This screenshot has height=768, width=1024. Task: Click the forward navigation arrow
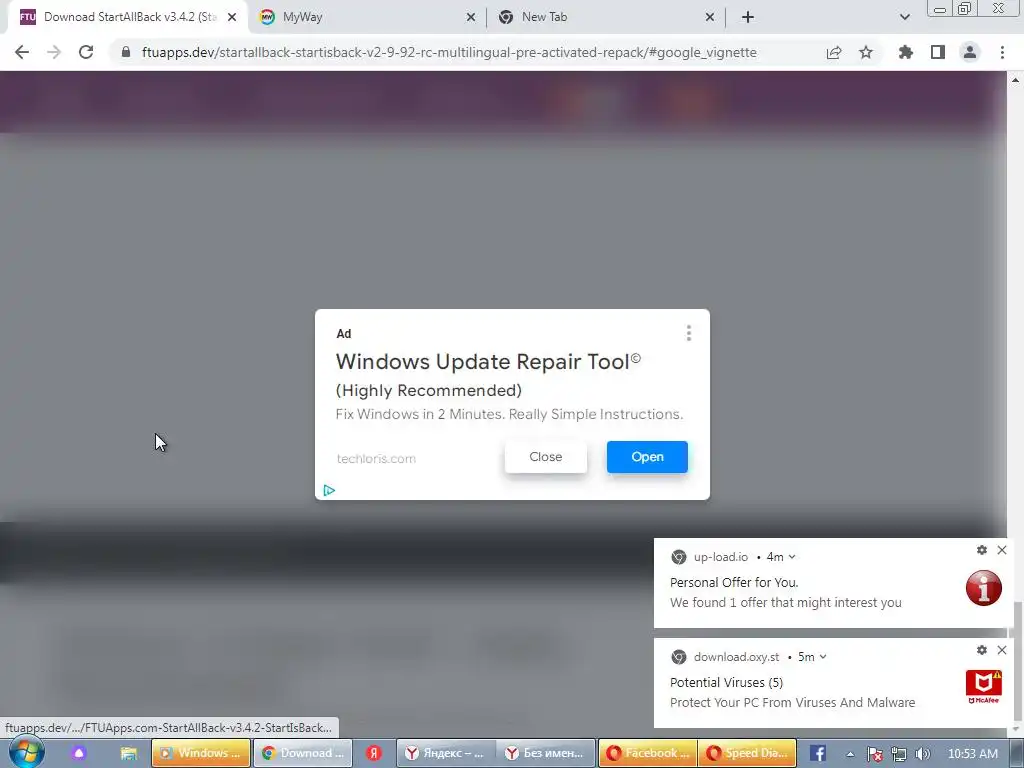coord(54,52)
